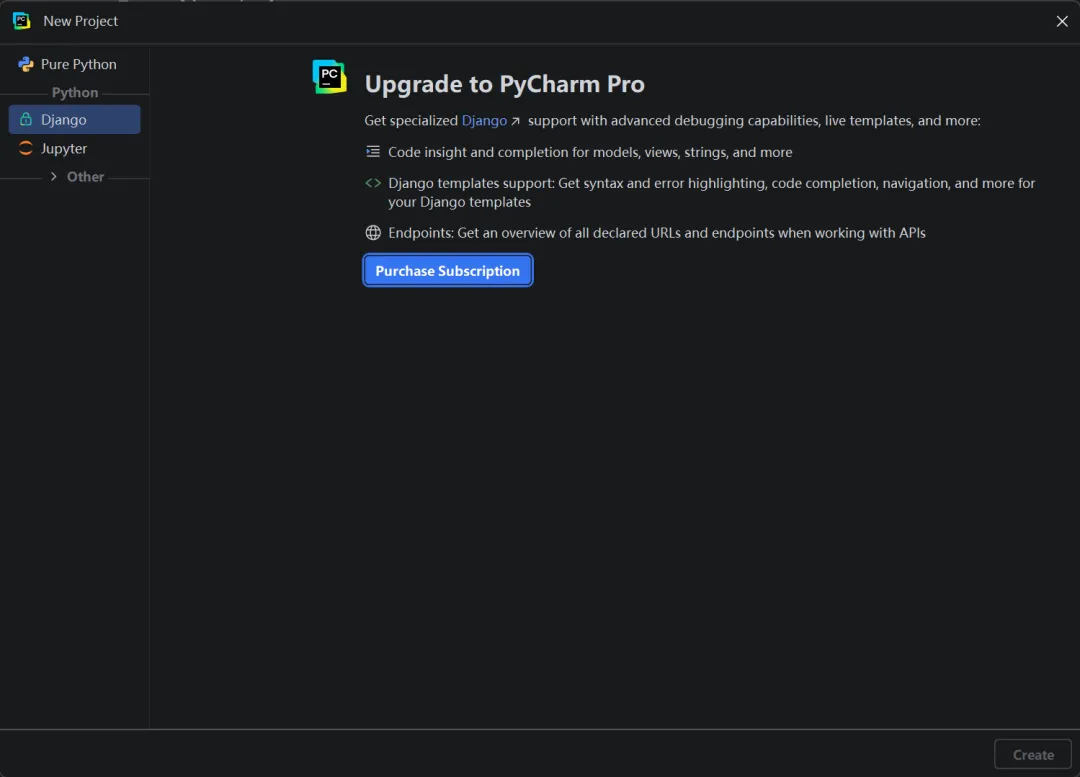Click the Jupyter orange icon
The image size is (1080, 777).
(25, 148)
